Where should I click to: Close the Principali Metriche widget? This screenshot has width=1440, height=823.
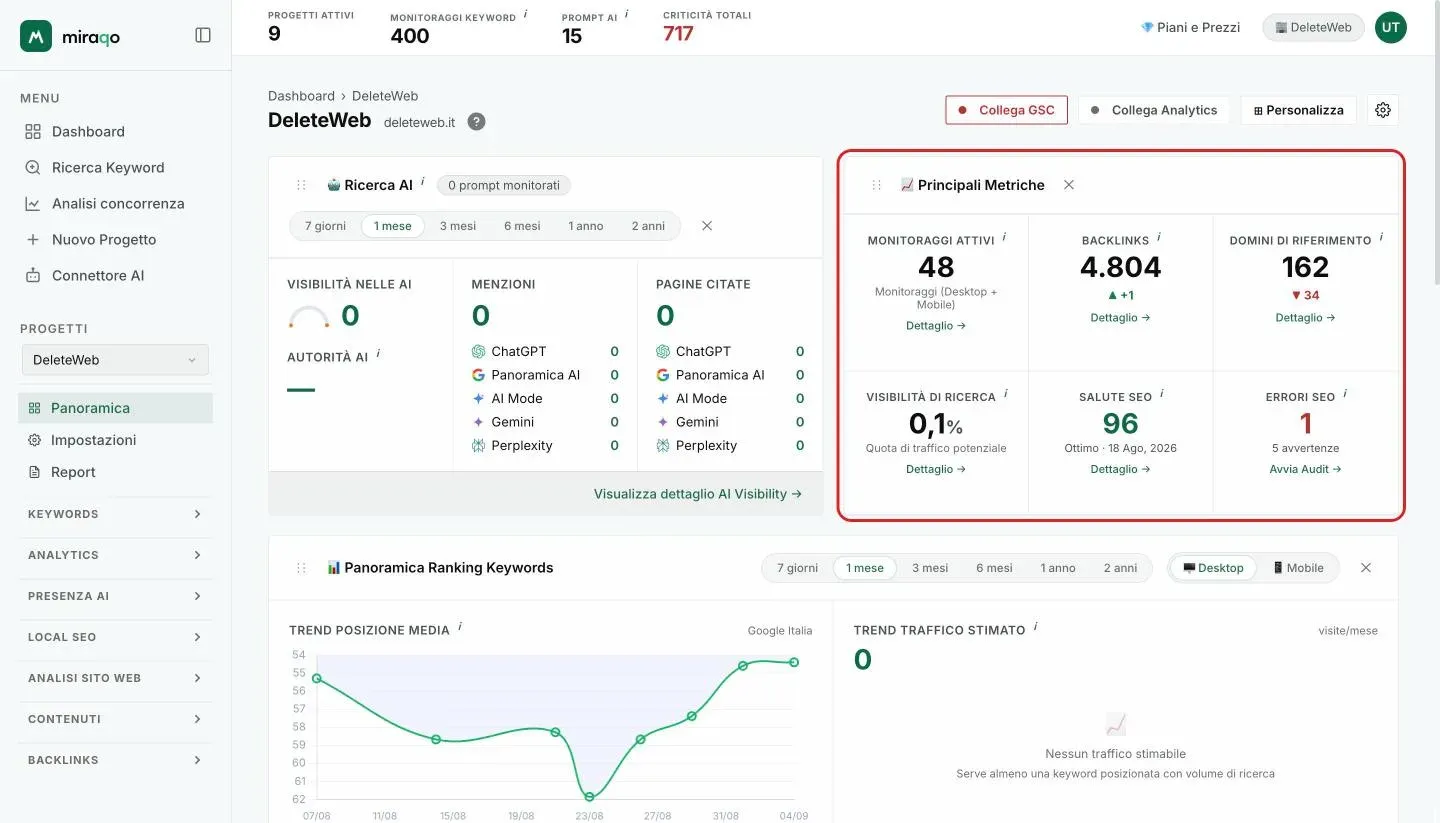(x=1069, y=185)
